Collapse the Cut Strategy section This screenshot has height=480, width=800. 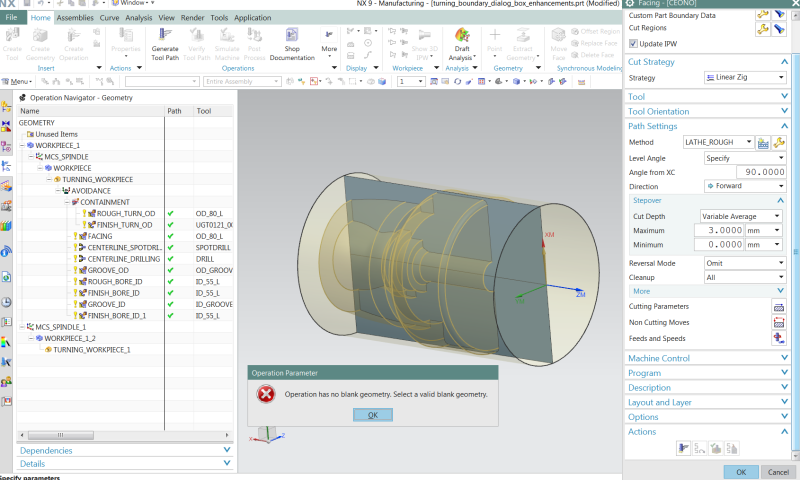(707, 62)
